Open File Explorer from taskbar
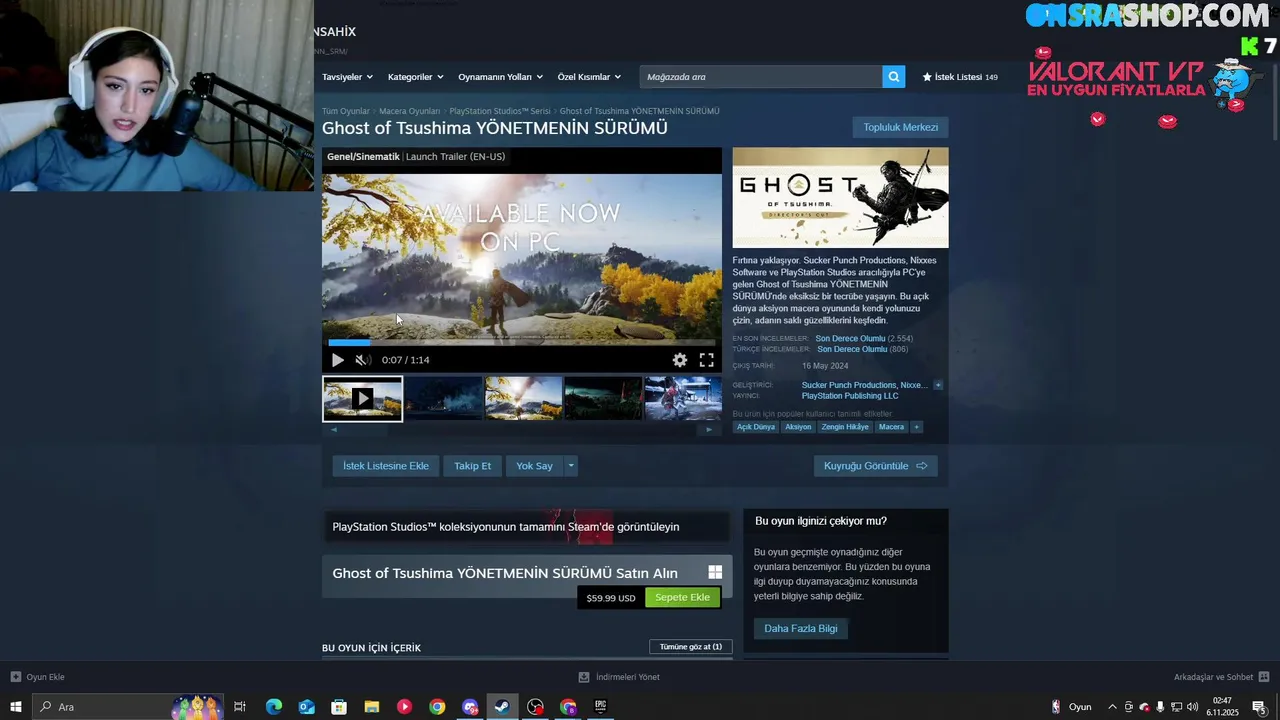 point(371,707)
